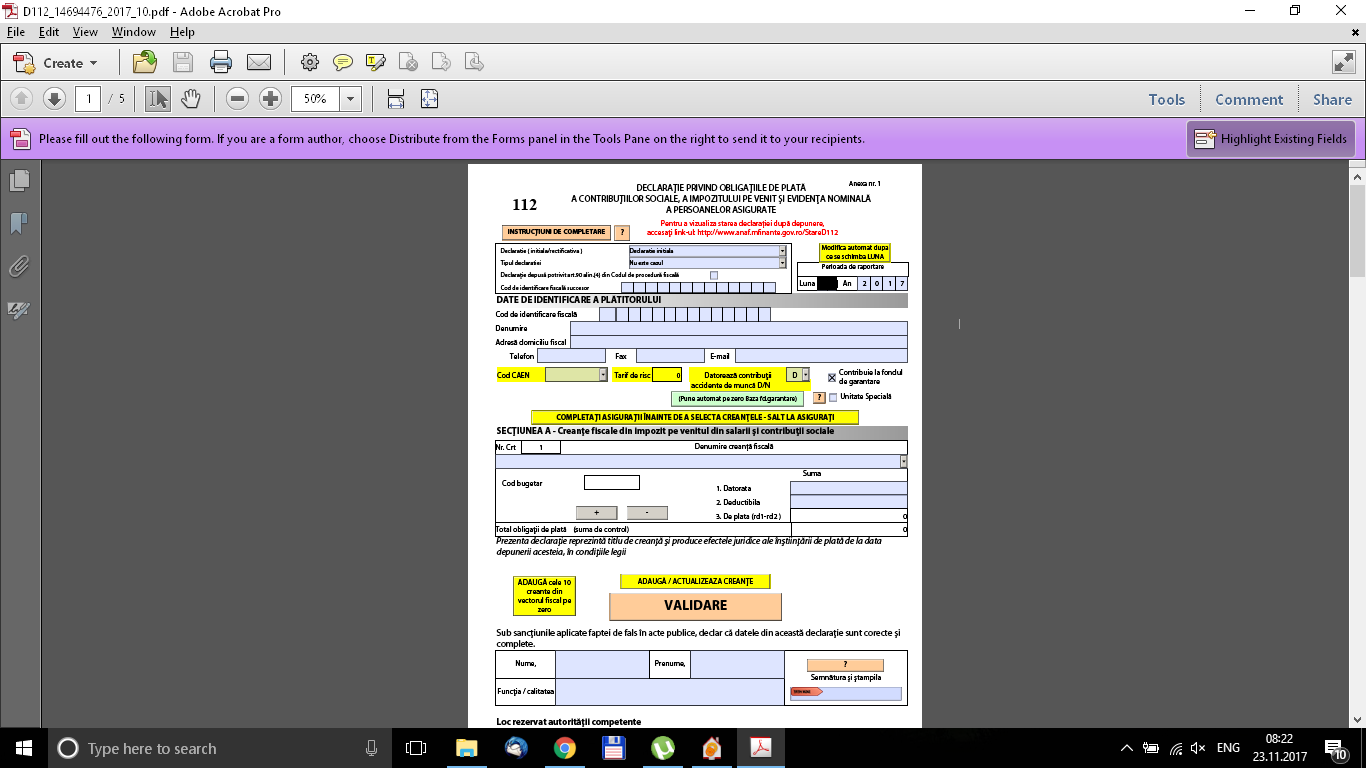Viewport: 1366px width, 768px height.
Task: Send file via envelope email icon
Action: [x=259, y=62]
